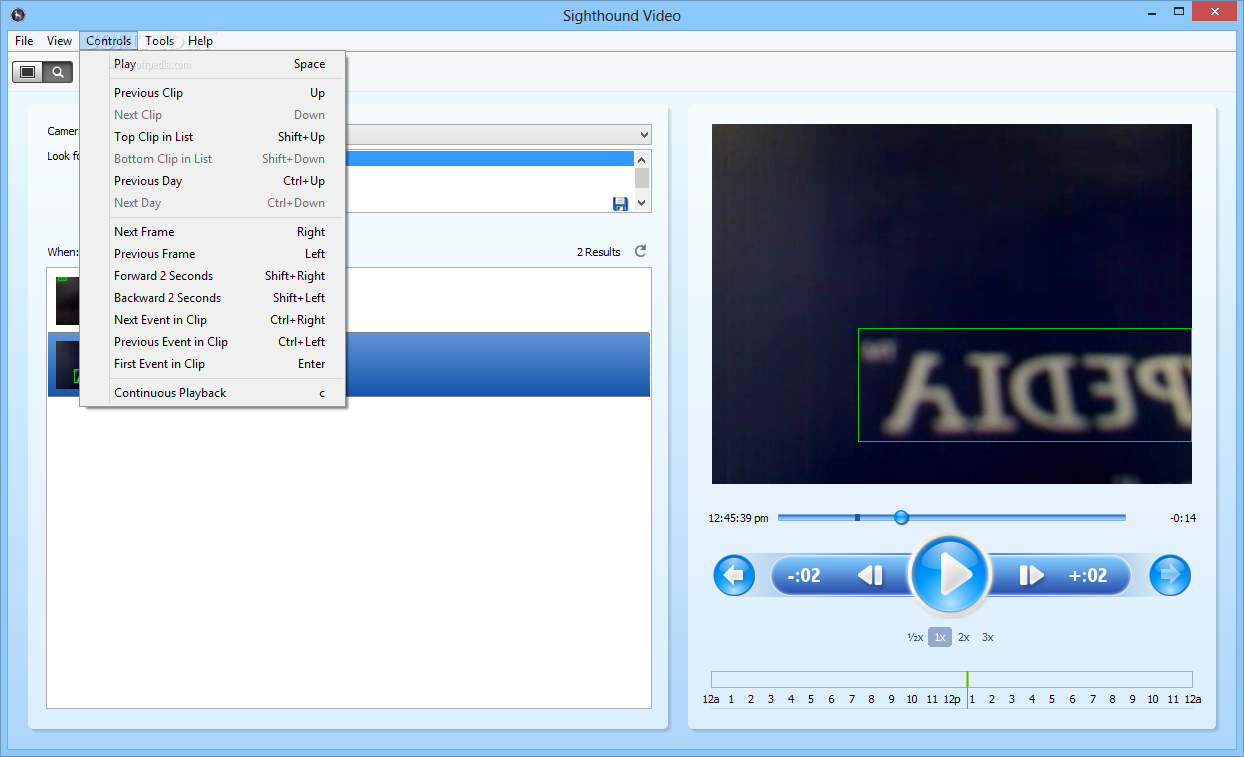Click the big Play button
Image resolution: width=1244 pixels, height=757 pixels.
tap(950, 575)
